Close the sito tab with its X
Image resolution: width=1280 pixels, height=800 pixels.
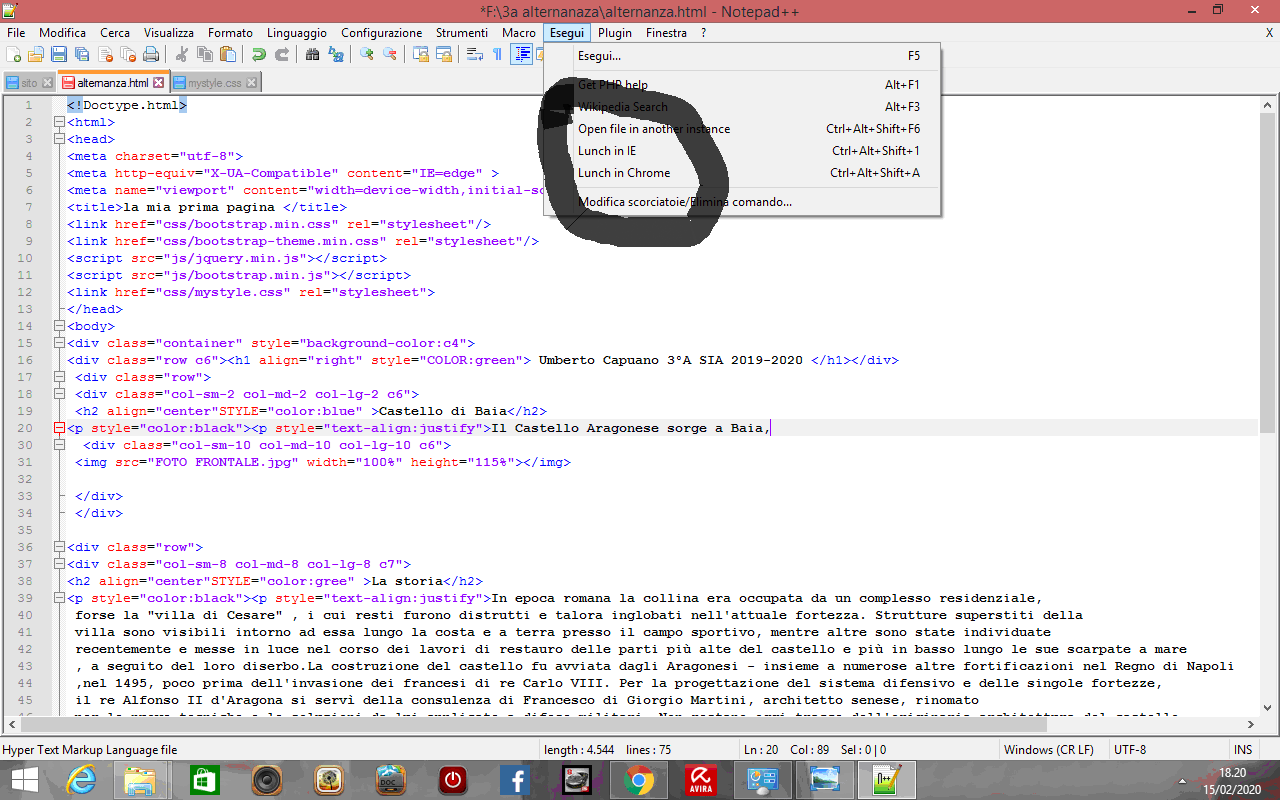(x=47, y=83)
